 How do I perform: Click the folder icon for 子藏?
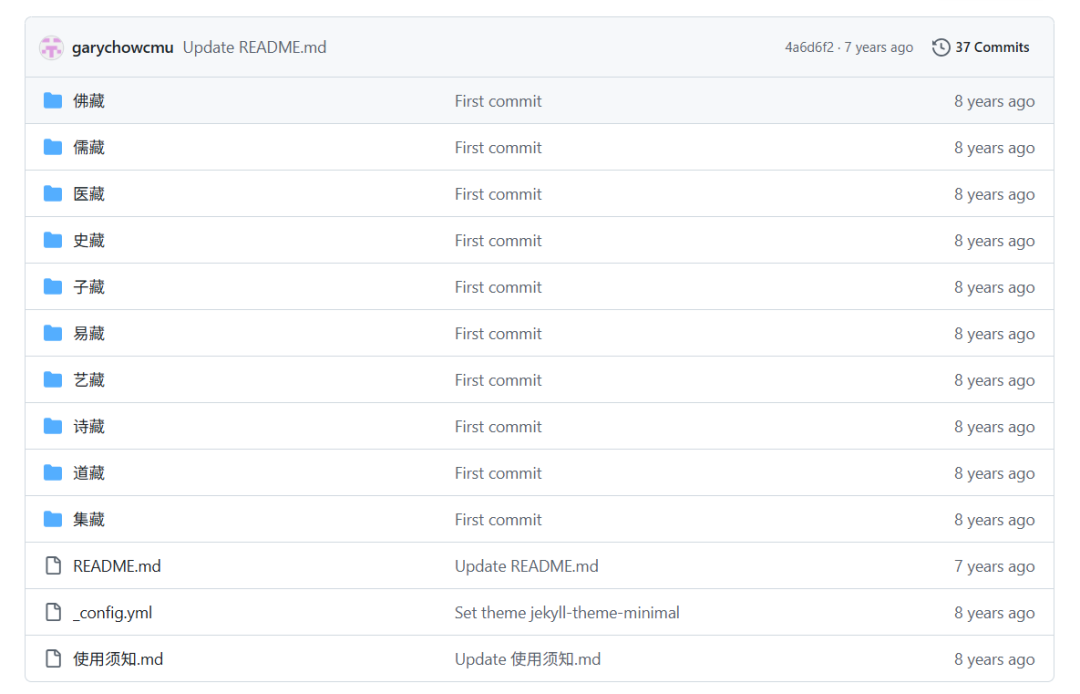click(53, 286)
